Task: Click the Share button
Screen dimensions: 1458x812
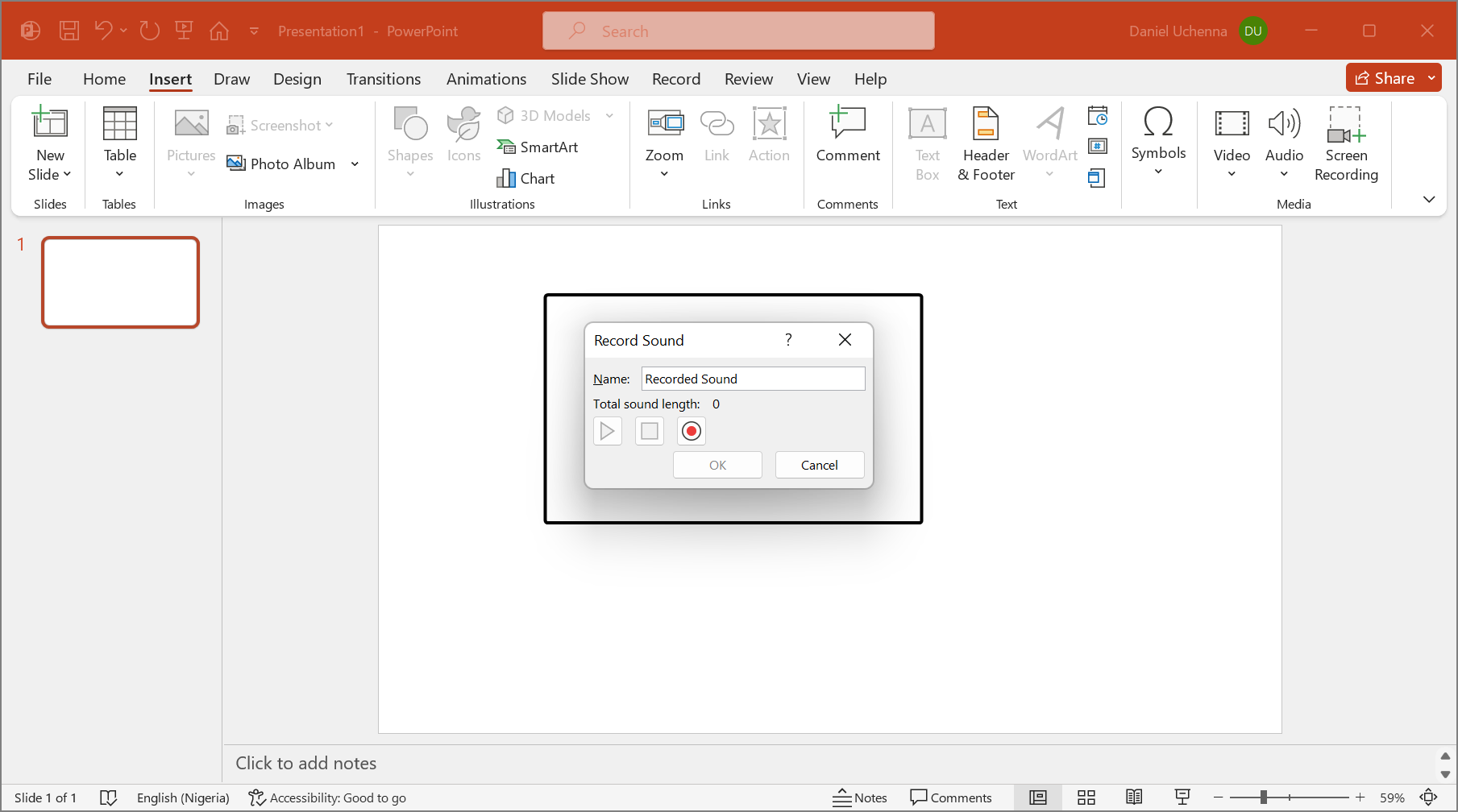Action: (x=1385, y=78)
